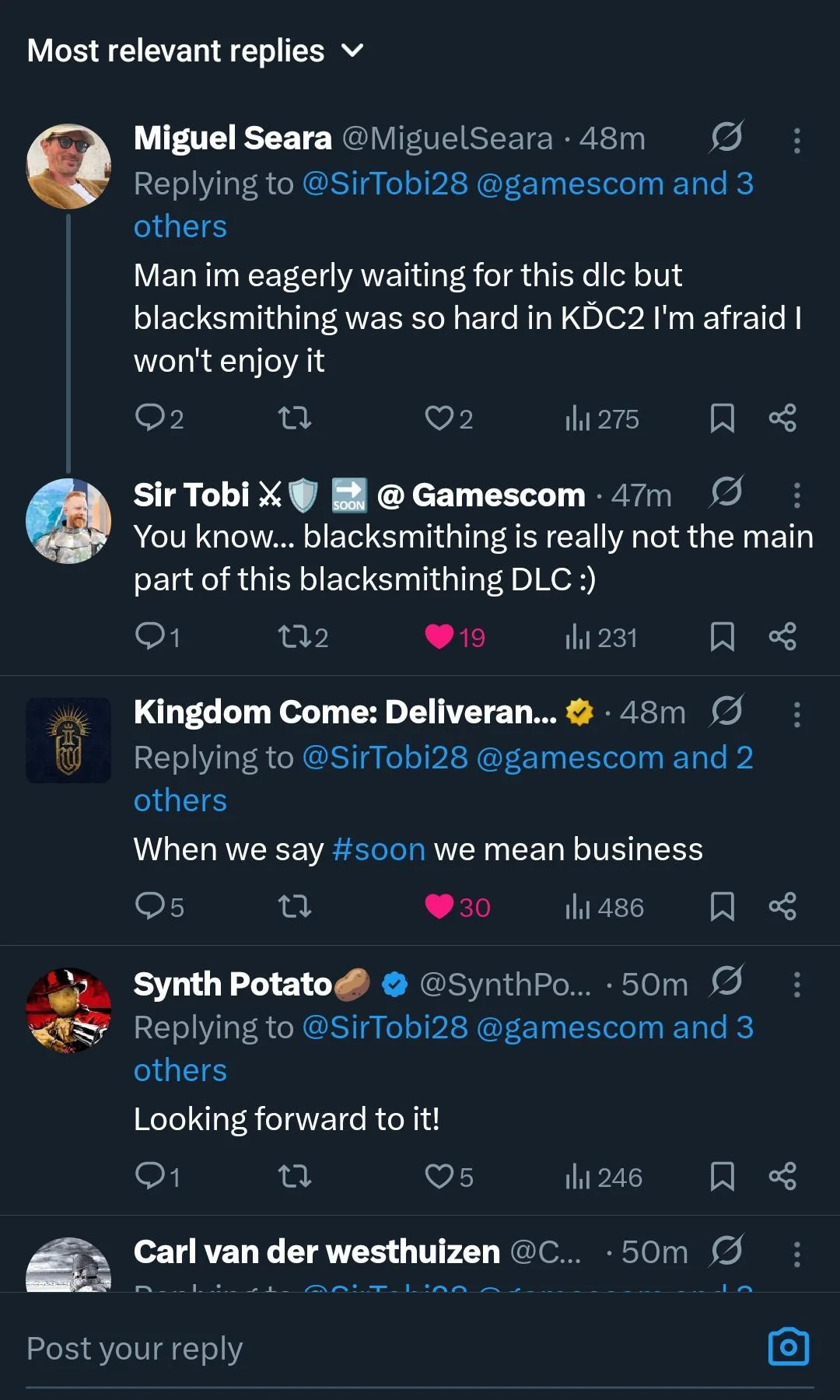Repost Sir Tobi's blacksmithing reply
Image resolution: width=840 pixels, height=1400 pixels.
pos(303,637)
